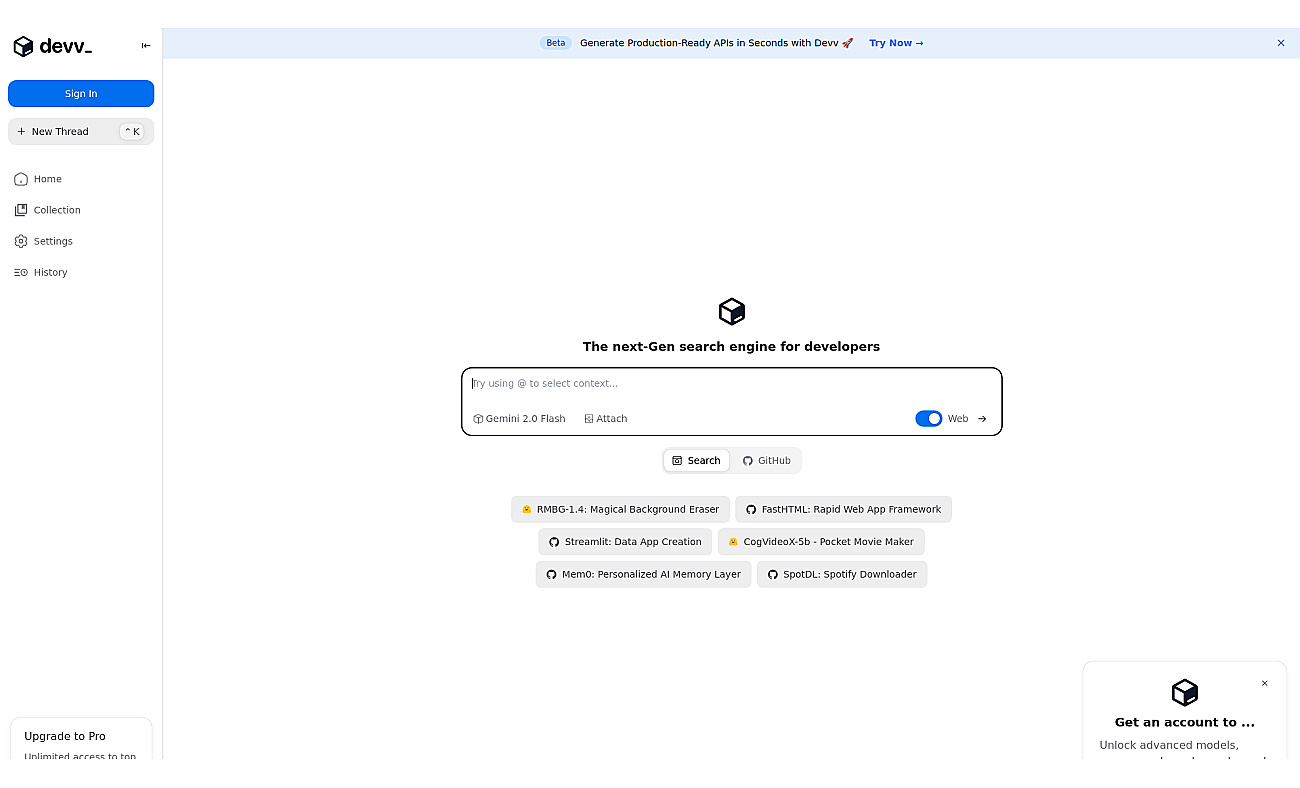Screen dimensions: 1300x788
Task: Submit query with the arrow icon
Action: point(982,419)
